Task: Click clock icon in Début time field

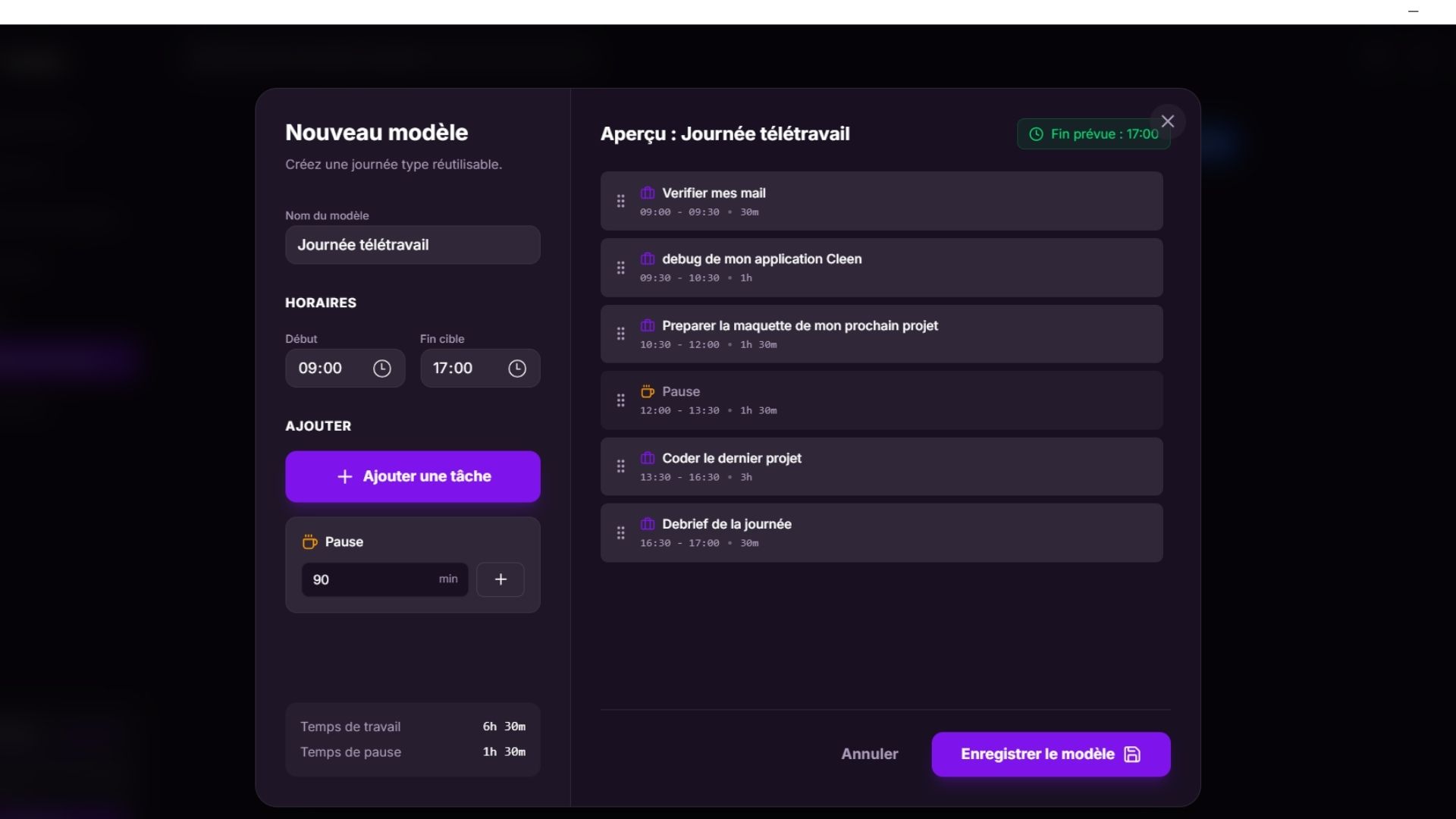Action: [382, 369]
